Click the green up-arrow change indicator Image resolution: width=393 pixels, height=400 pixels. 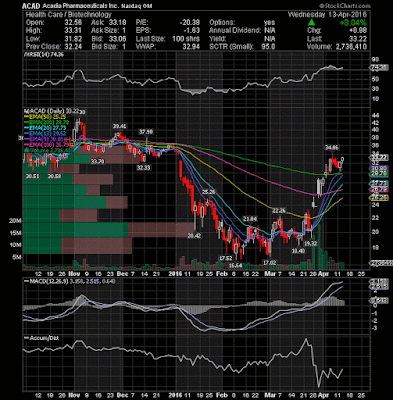pyautogui.click(x=311, y=22)
